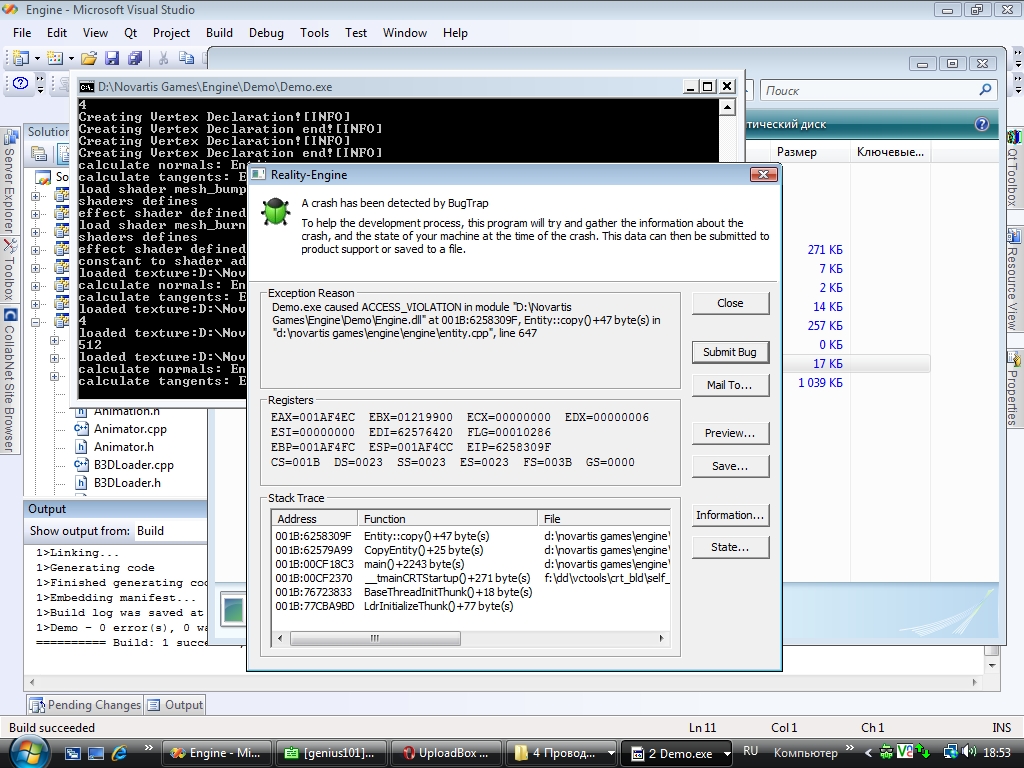Viewport: 1024px width, 768px height.
Task: Click the Information... button
Action: [730, 515]
